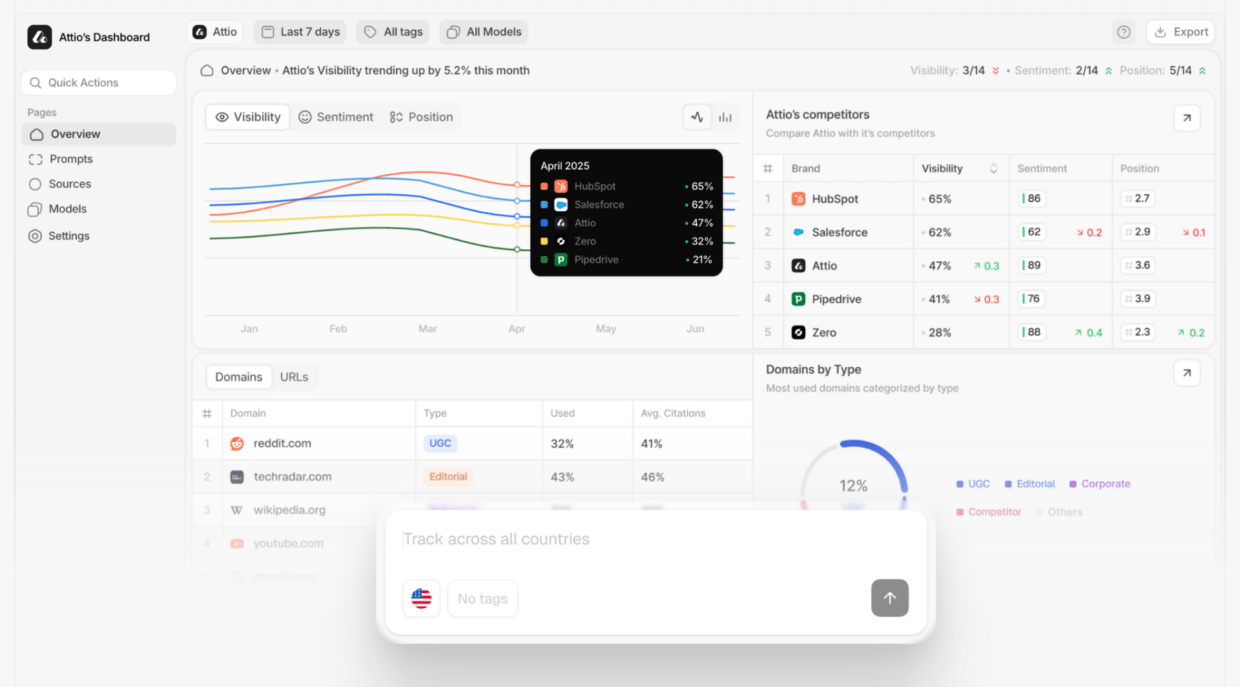
Task: Switch to the URLs tab
Action: [294, 377]
